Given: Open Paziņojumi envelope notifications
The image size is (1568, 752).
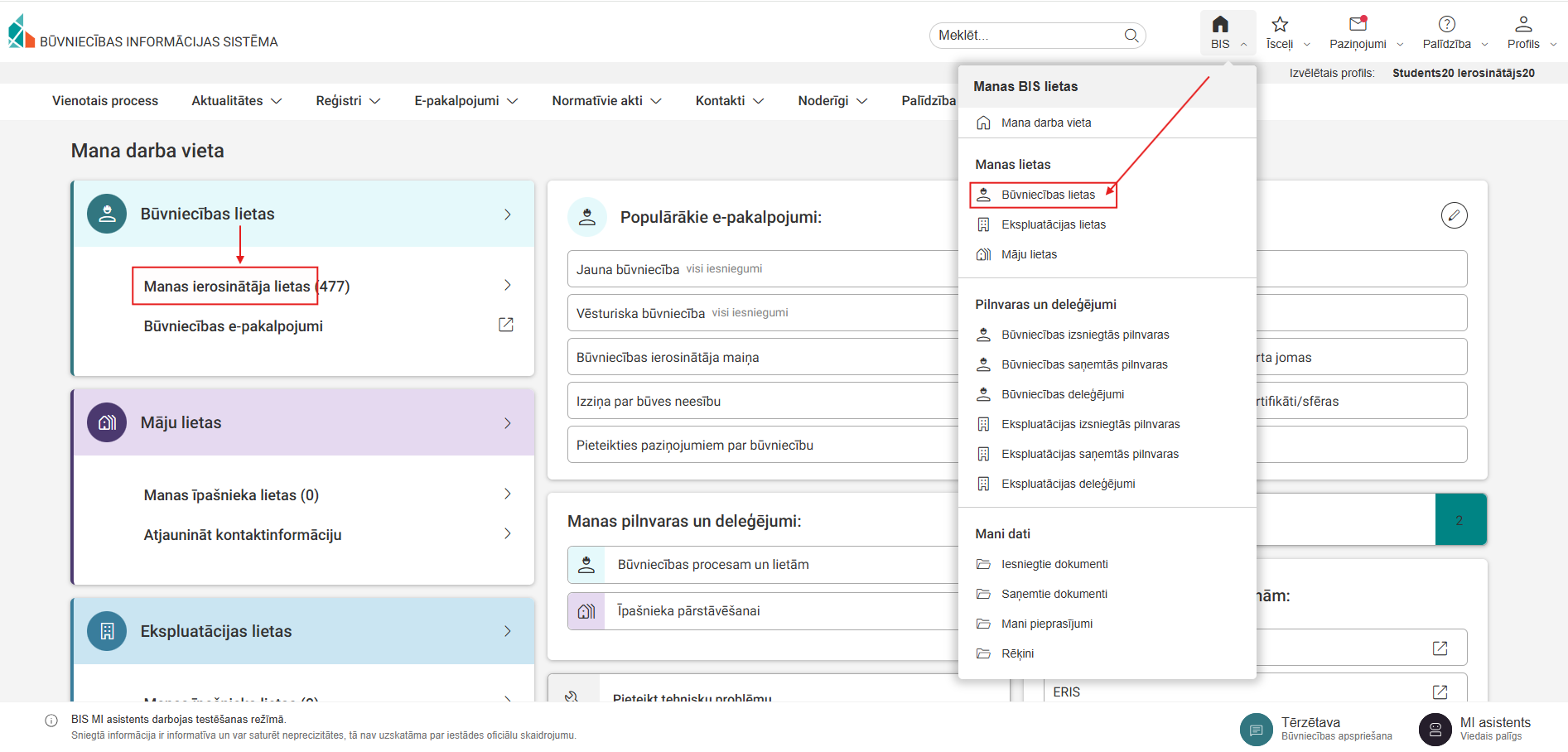Looking at the screenshot, I should click(x=1358, y=25).
